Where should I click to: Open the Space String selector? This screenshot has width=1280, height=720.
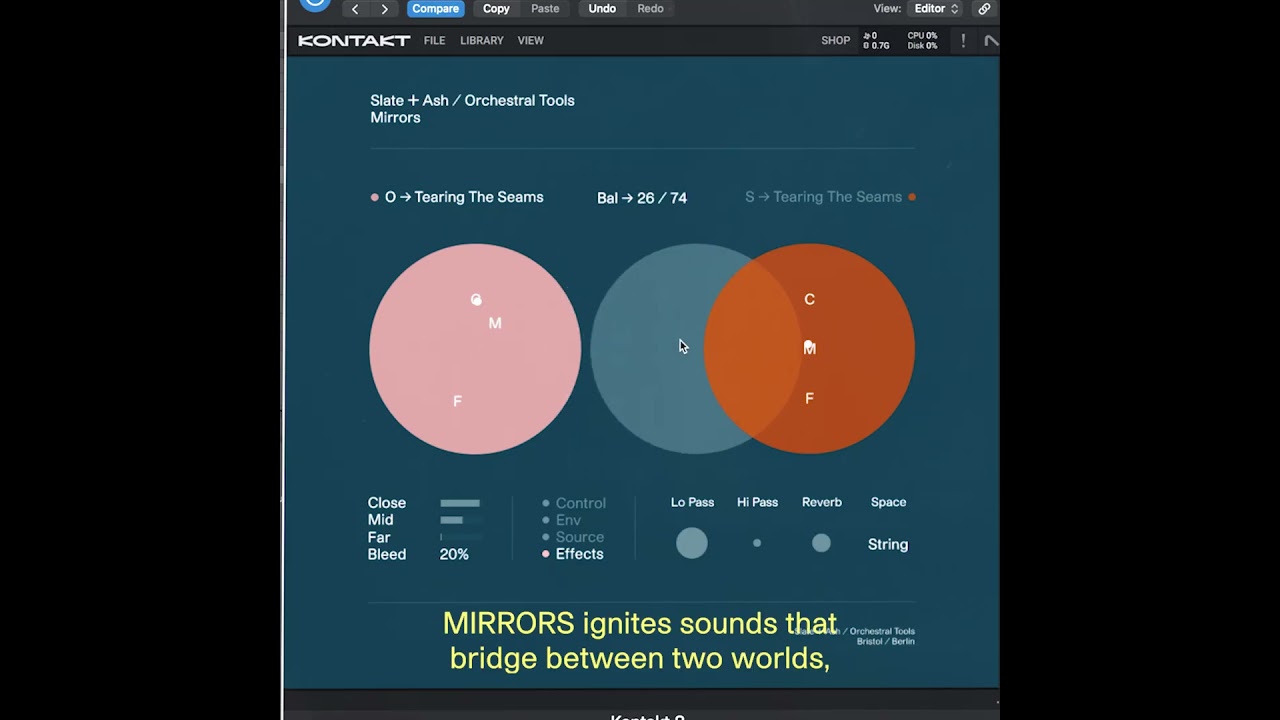(888, 544)
